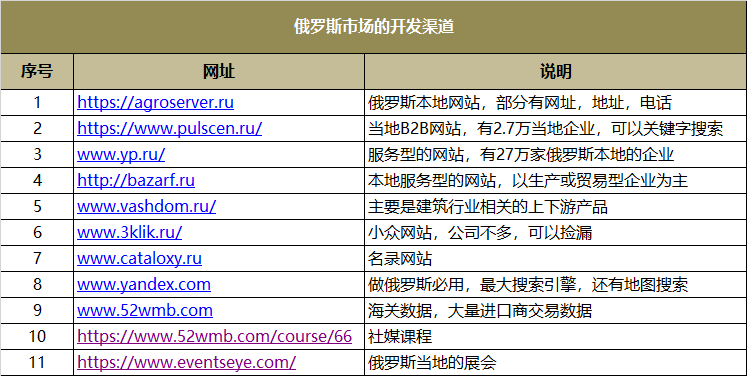Select the title cell 俄罗斯市场的开发渠道
The image size is (747, 376).
point(374,27)
